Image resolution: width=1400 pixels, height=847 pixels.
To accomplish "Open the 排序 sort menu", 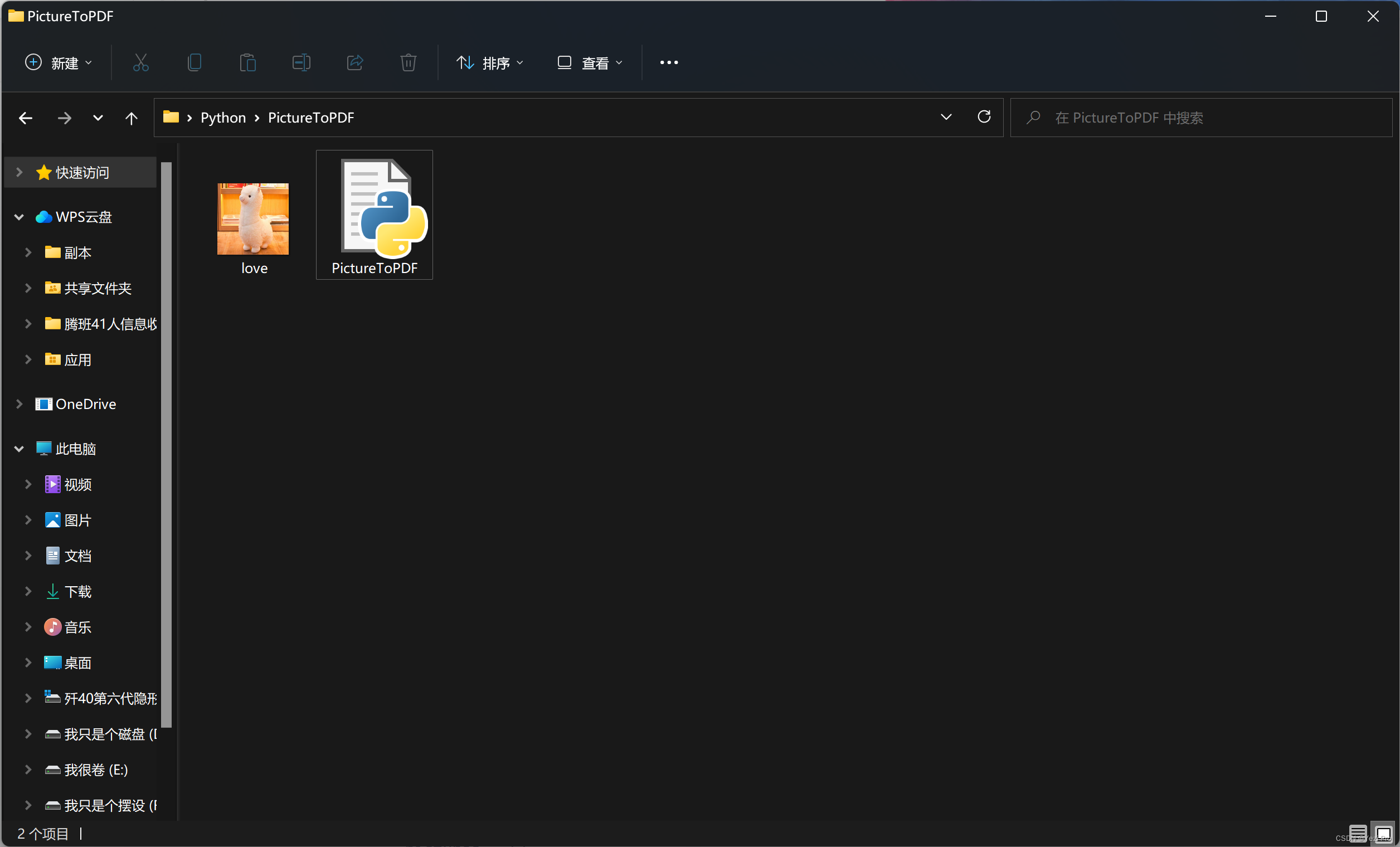I will tap(490, 62).
